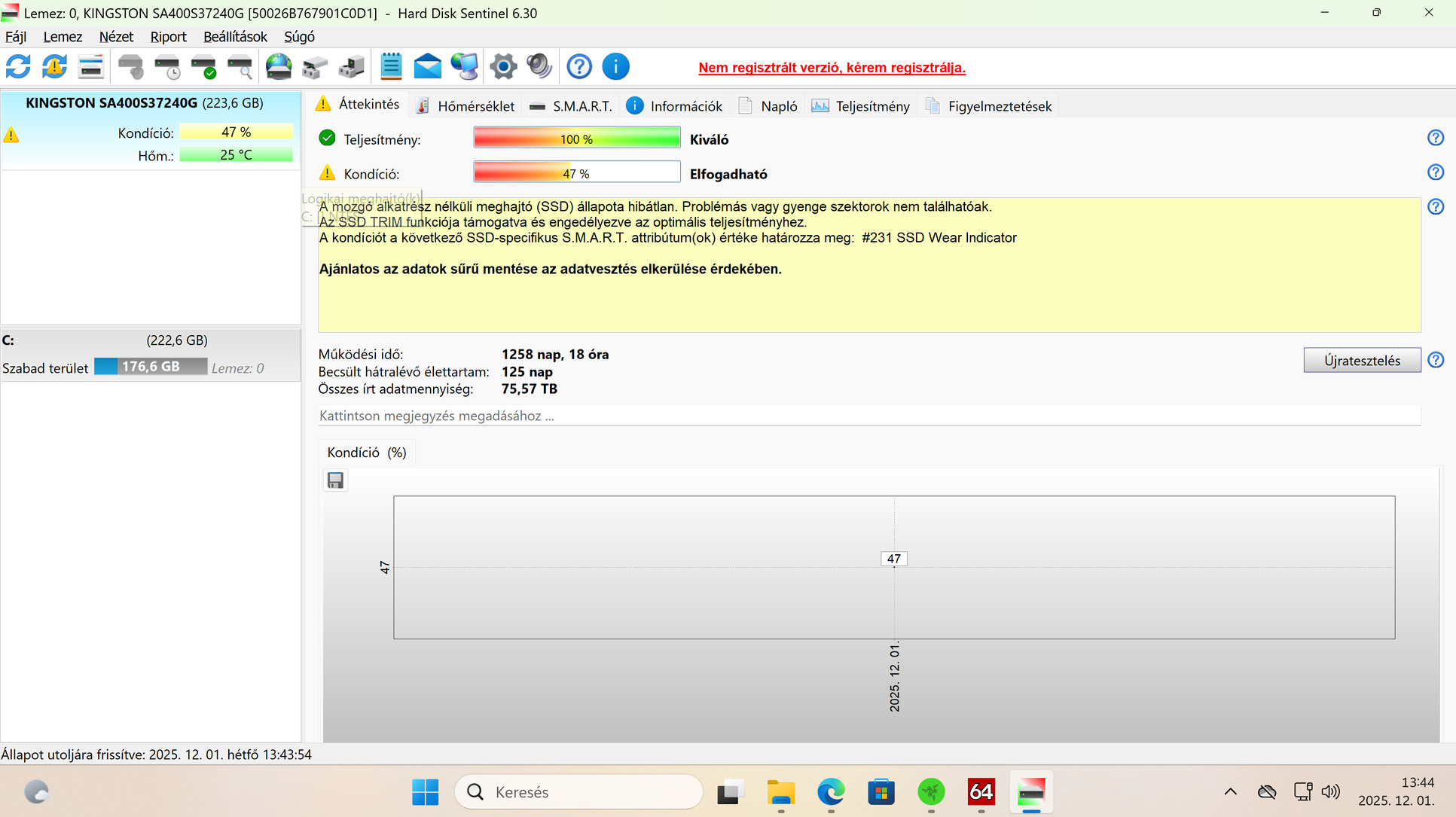Click the speaker sound icon in toolbar

(539, 67)
